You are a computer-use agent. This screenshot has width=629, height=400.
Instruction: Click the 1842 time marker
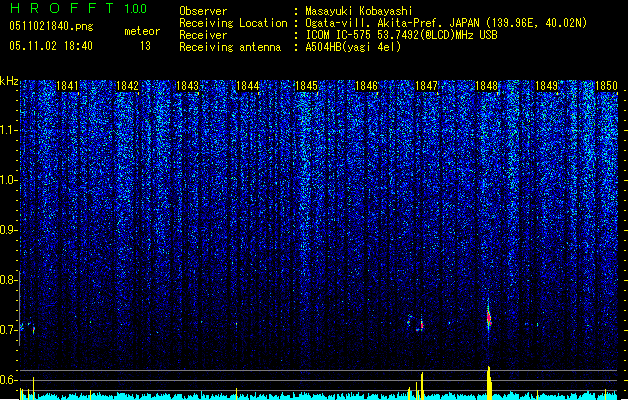tap(127, 86)
